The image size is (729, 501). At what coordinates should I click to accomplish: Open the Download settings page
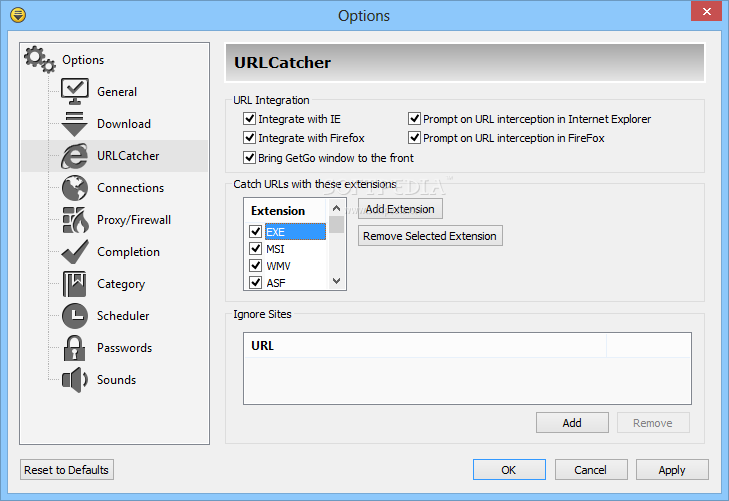tap(124, 124)
